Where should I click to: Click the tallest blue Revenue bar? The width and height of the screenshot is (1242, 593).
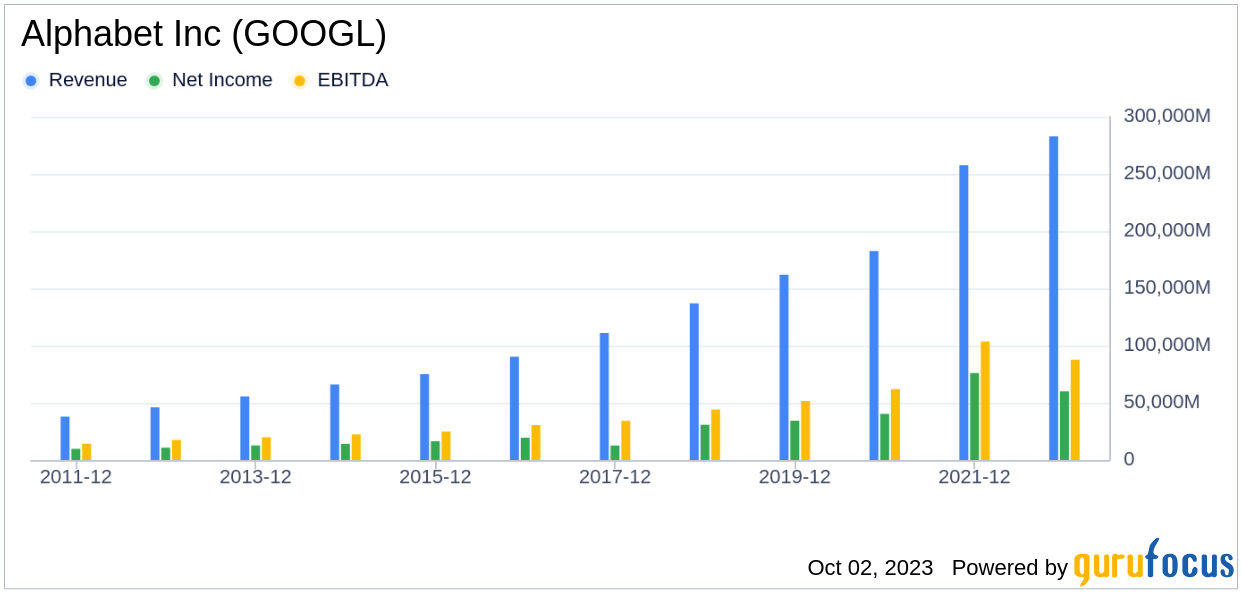pos(1054,298)
